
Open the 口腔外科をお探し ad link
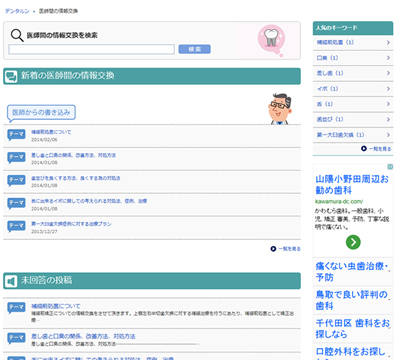350,353
